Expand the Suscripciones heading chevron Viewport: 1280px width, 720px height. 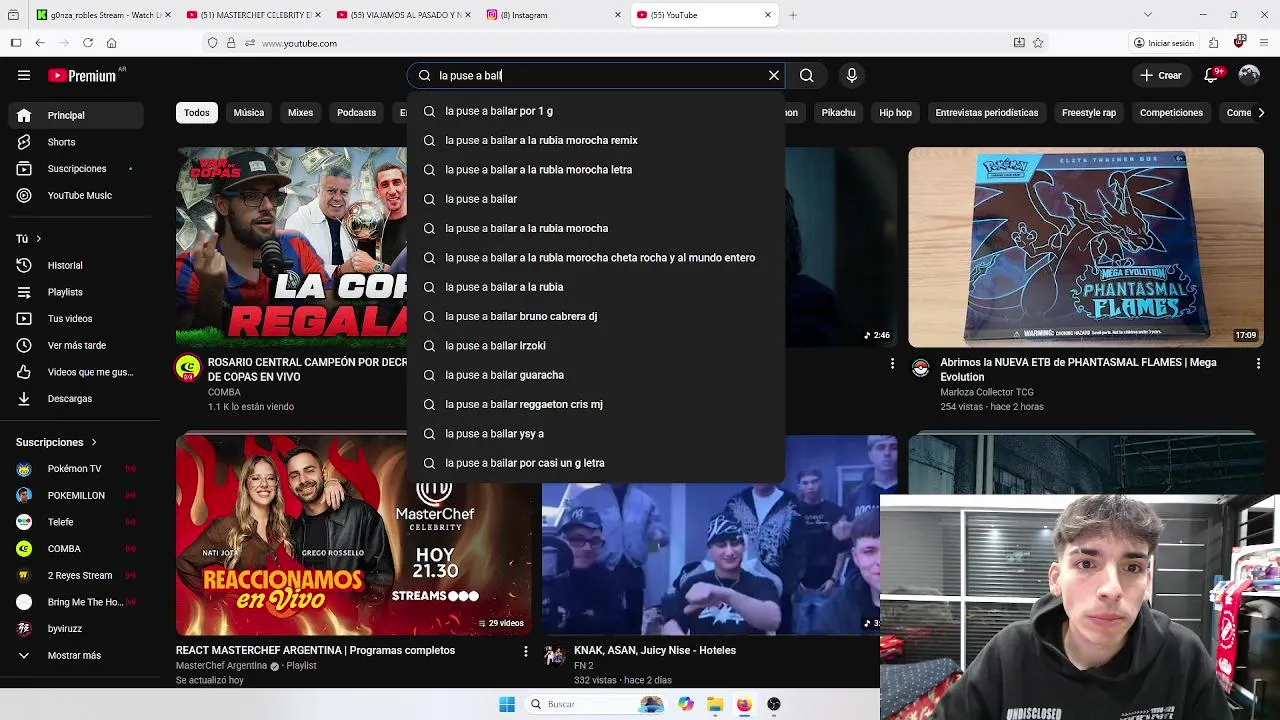click(94, 442)
